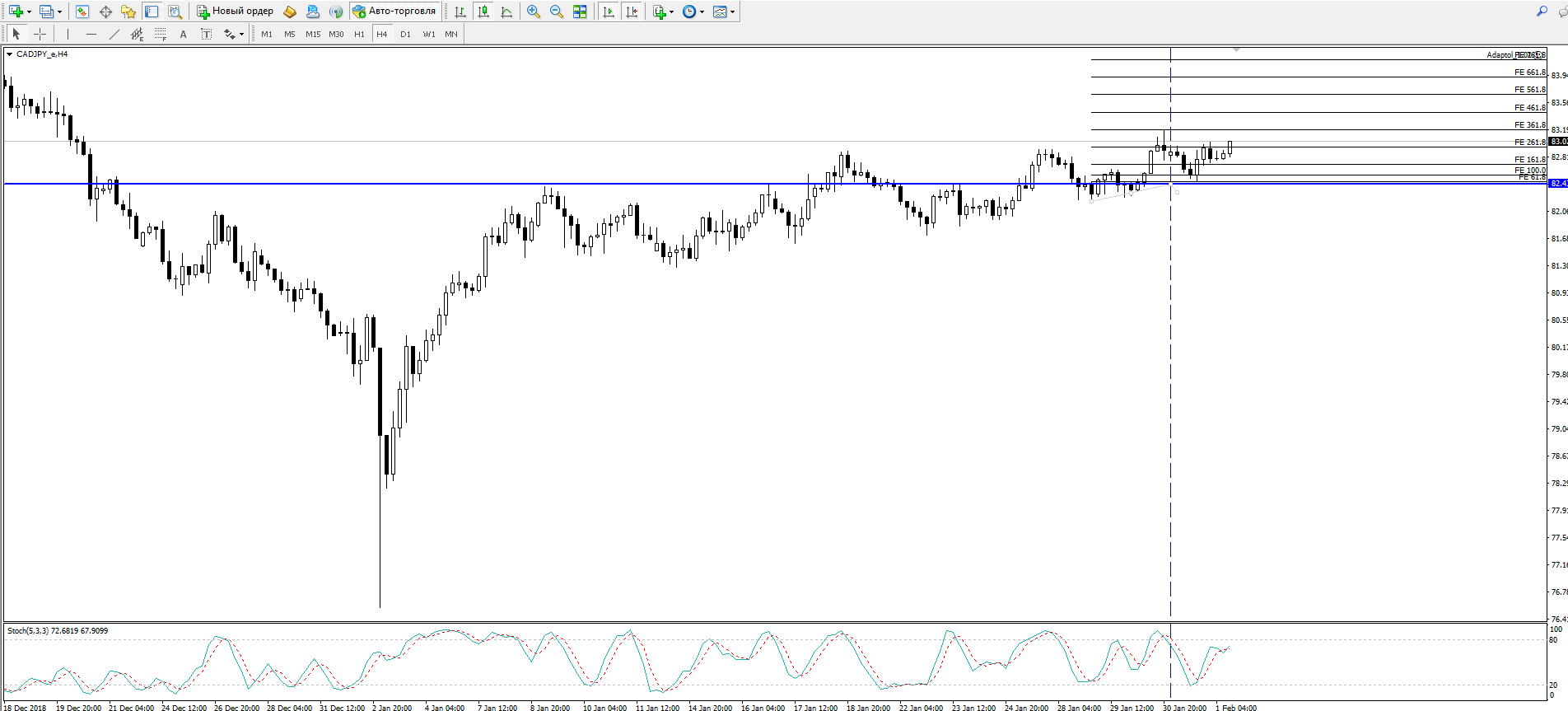The image size is (1568, 711).
Task: Click the CADJPY_e,H4 chart title
Action: tap(42, 54)
